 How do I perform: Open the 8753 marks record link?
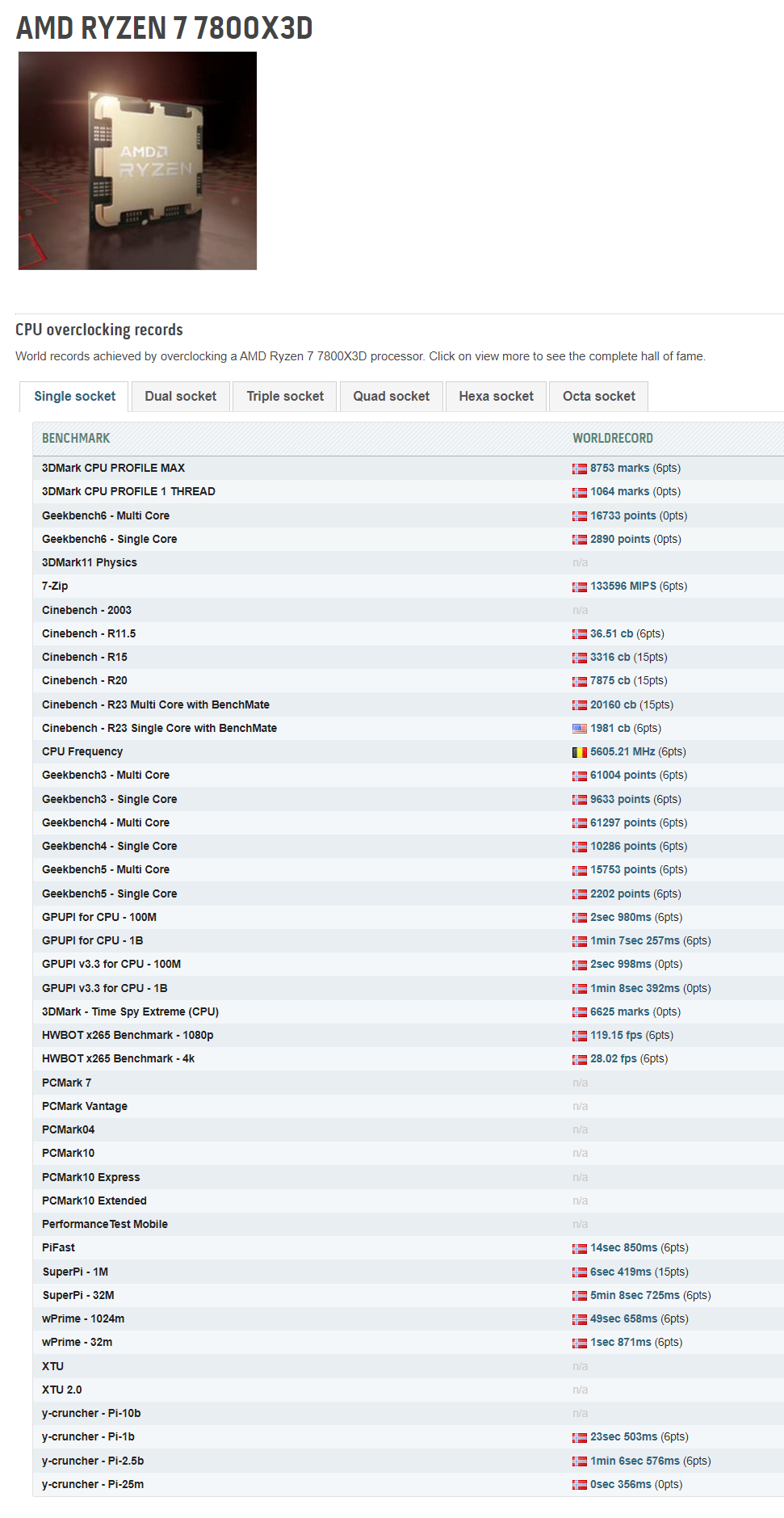(x=619, y=468)
